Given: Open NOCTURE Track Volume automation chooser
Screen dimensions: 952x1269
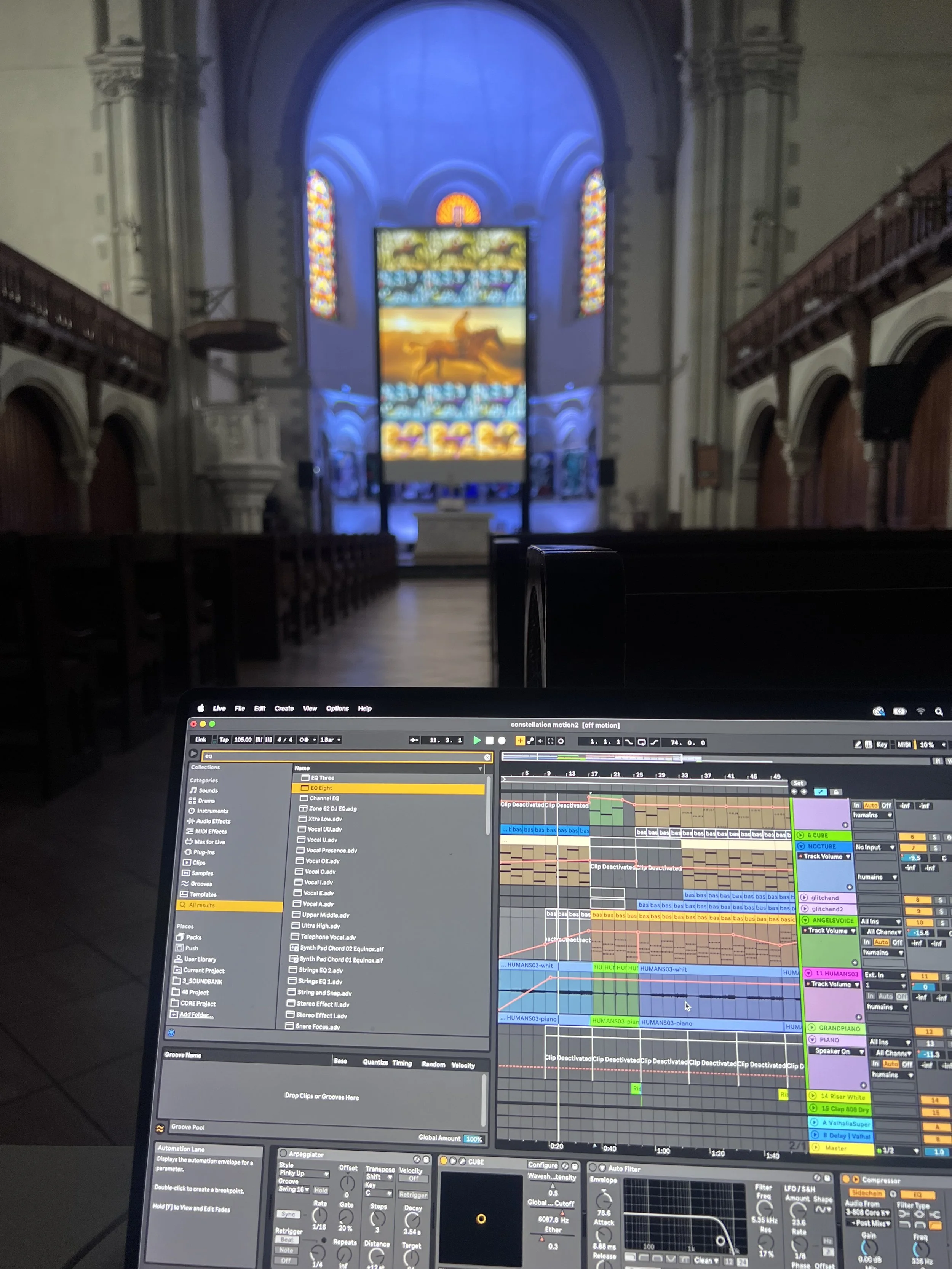Looking at the screenshot, I should coord(826,857).
